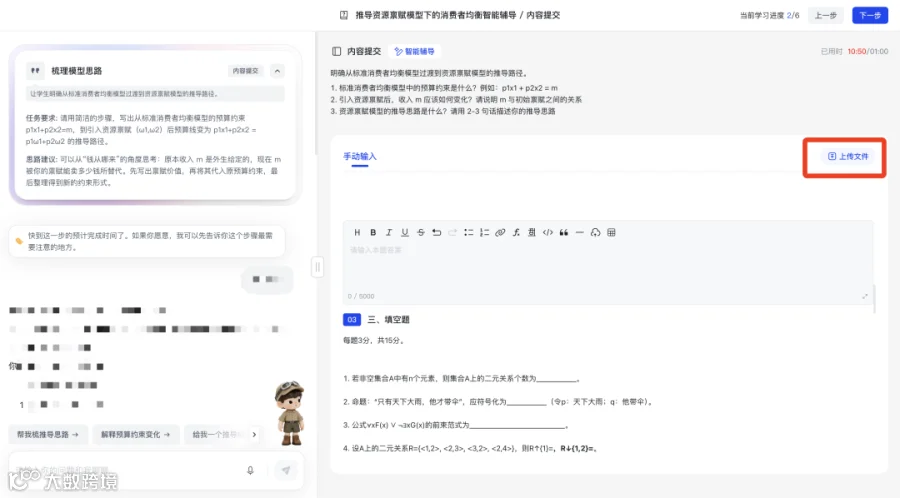Click question 1 about 非空集合A
The height and width of the screenshot is (498, 900).
[x=461, y=378]
